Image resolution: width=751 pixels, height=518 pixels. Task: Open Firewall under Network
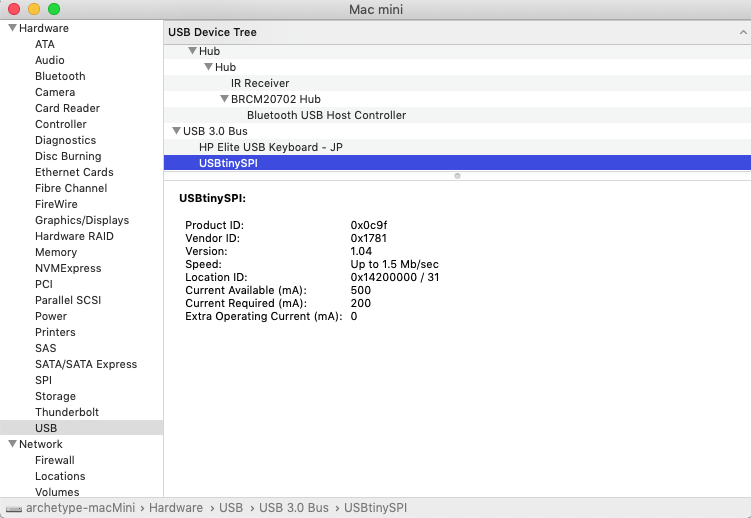tap(55, 460)
